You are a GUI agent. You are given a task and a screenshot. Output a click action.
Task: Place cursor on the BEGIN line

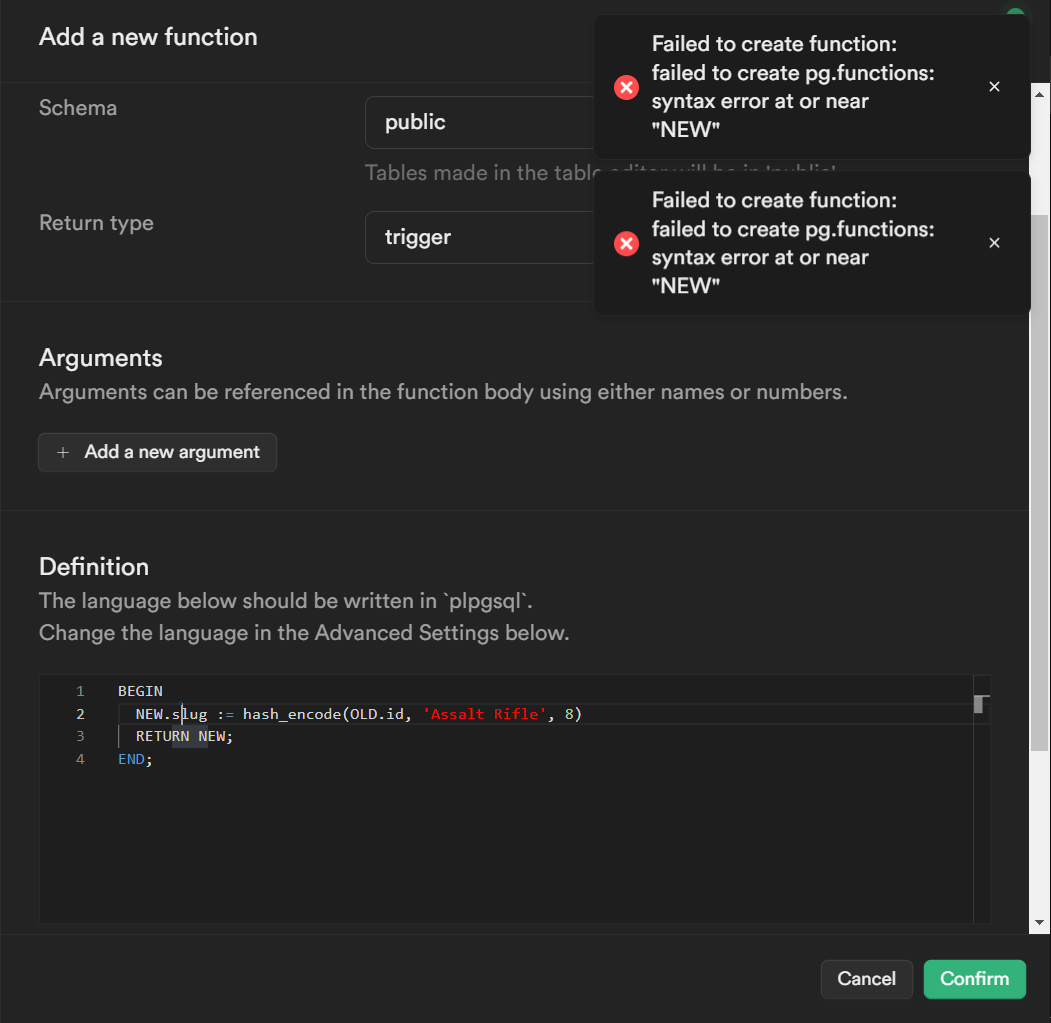coord(140,691)
